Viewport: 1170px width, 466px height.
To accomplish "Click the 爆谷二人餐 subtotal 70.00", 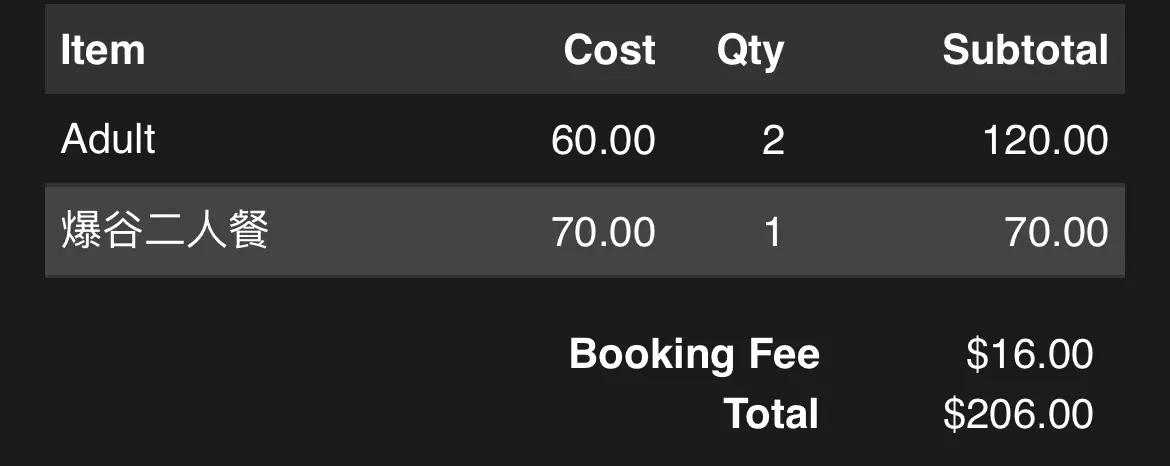I will (x=1057, y=232).
